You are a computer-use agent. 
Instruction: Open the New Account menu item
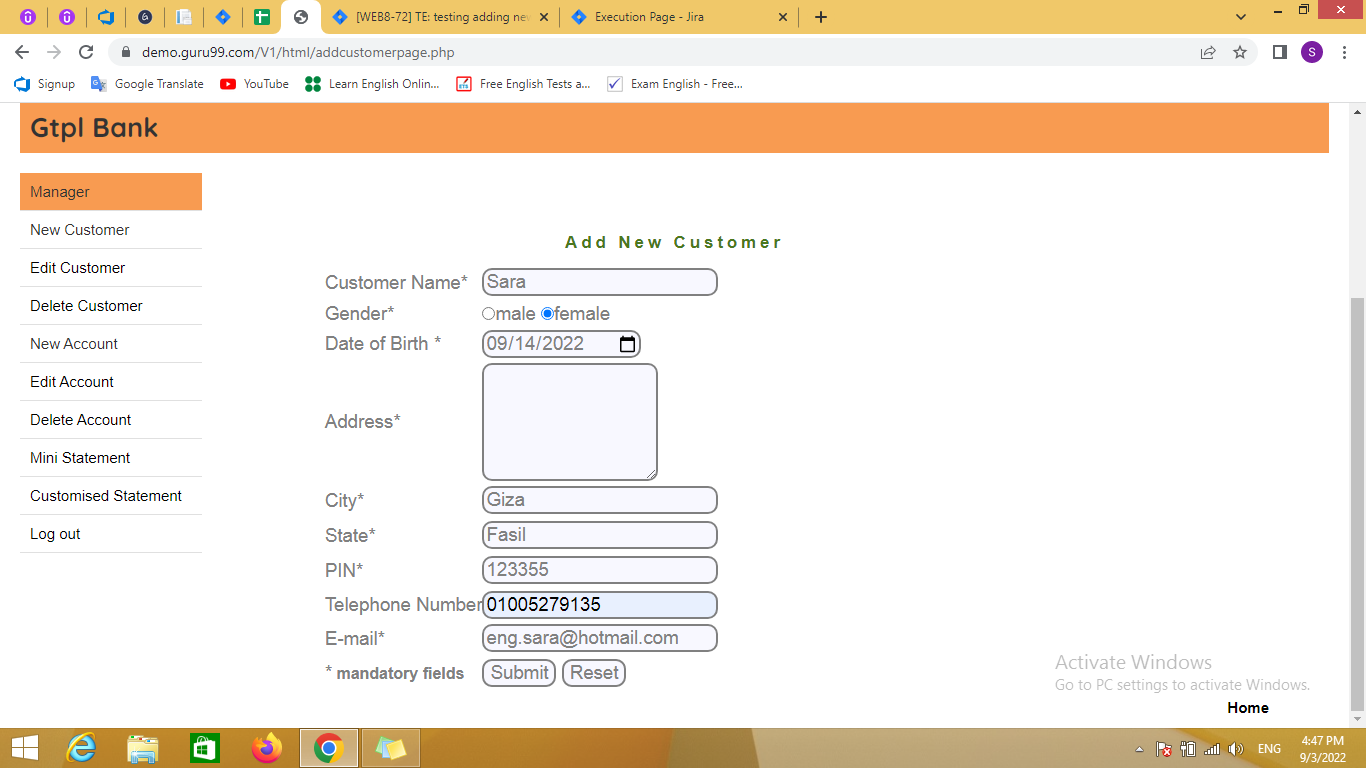(74, 344)
